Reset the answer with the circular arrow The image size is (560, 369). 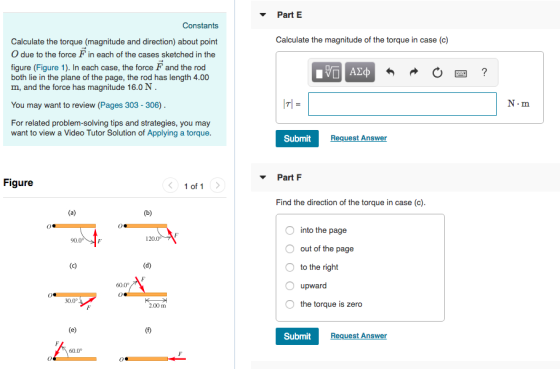click(437, 73)
